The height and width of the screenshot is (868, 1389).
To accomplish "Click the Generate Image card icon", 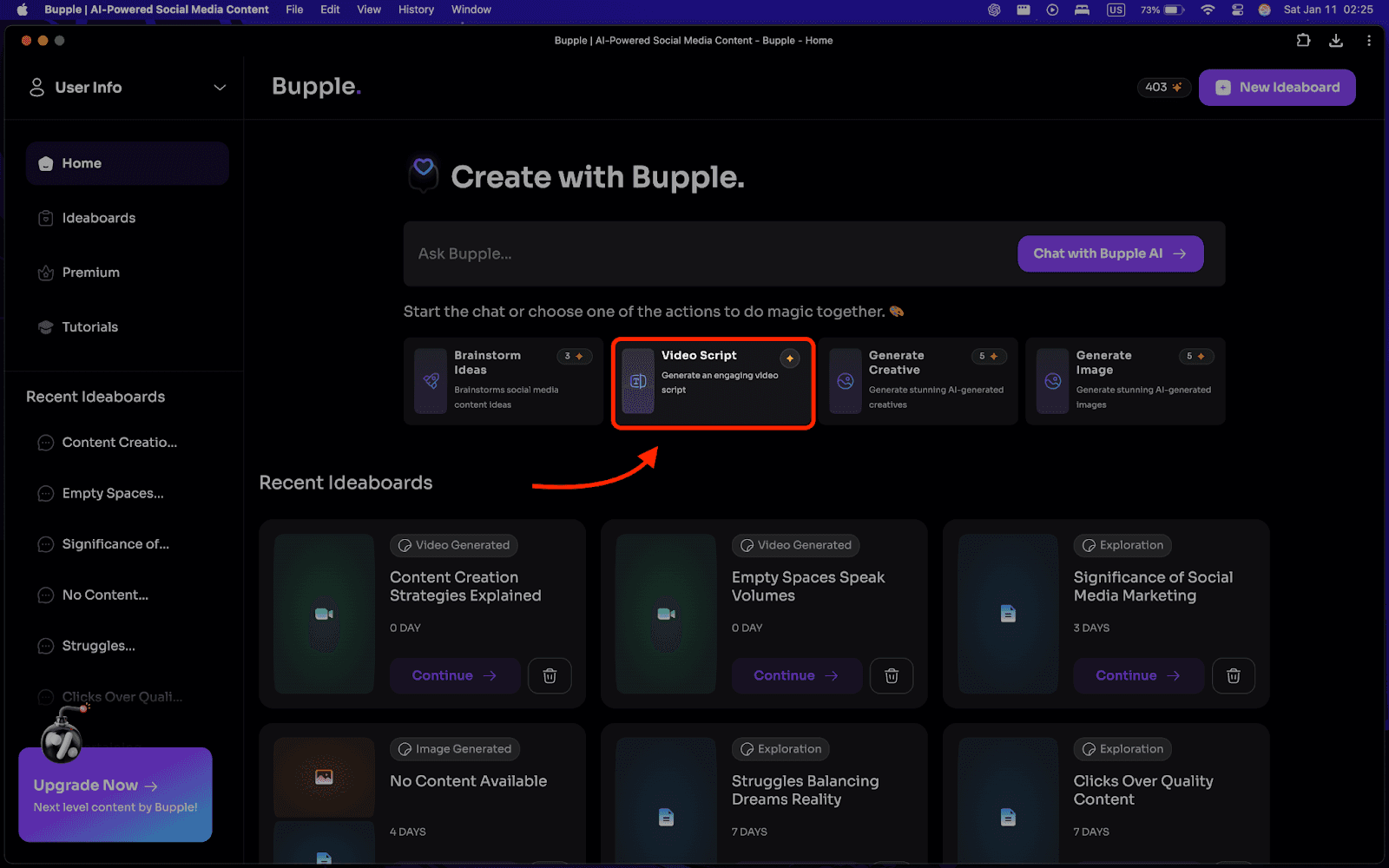I will click(x=1053, y=381).
